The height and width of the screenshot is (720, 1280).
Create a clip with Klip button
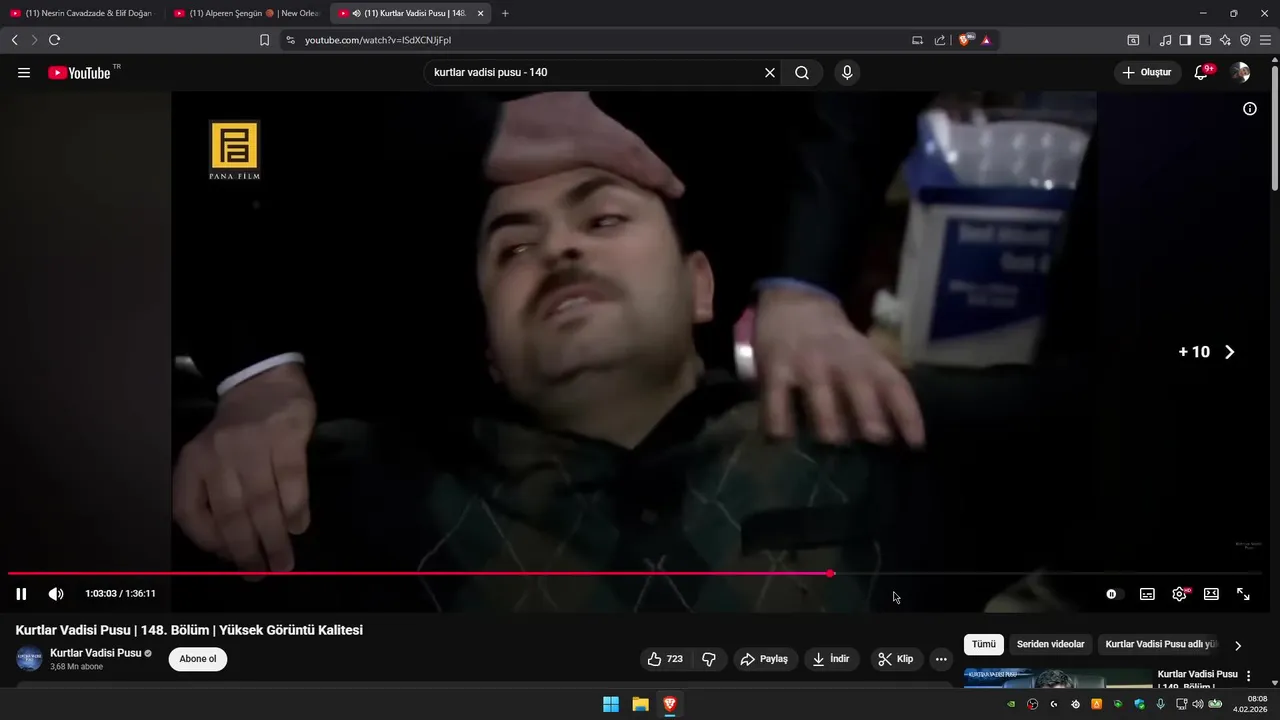coord(896,659)
